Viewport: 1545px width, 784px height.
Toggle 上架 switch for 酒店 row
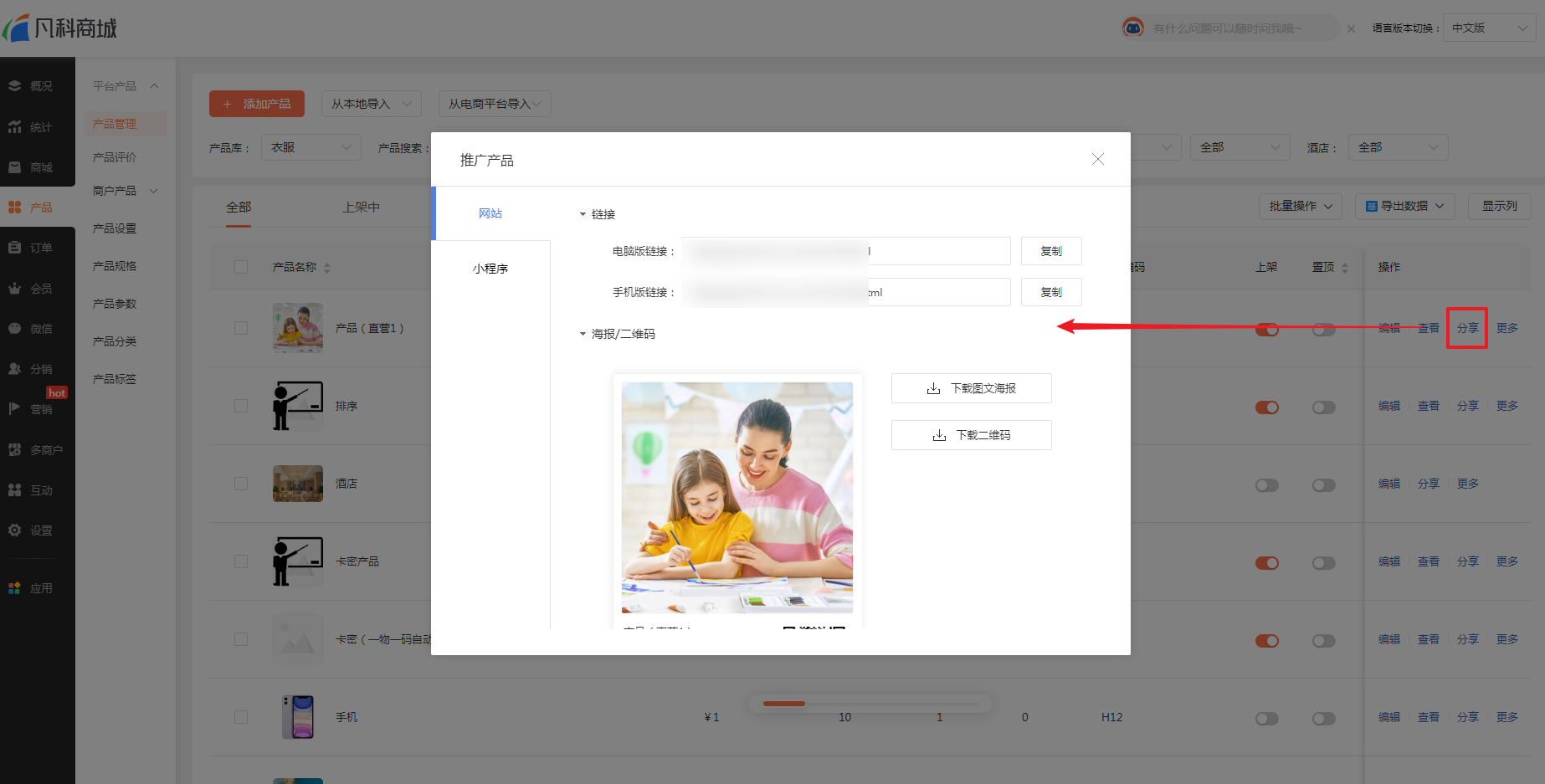tap(1267, 485)
